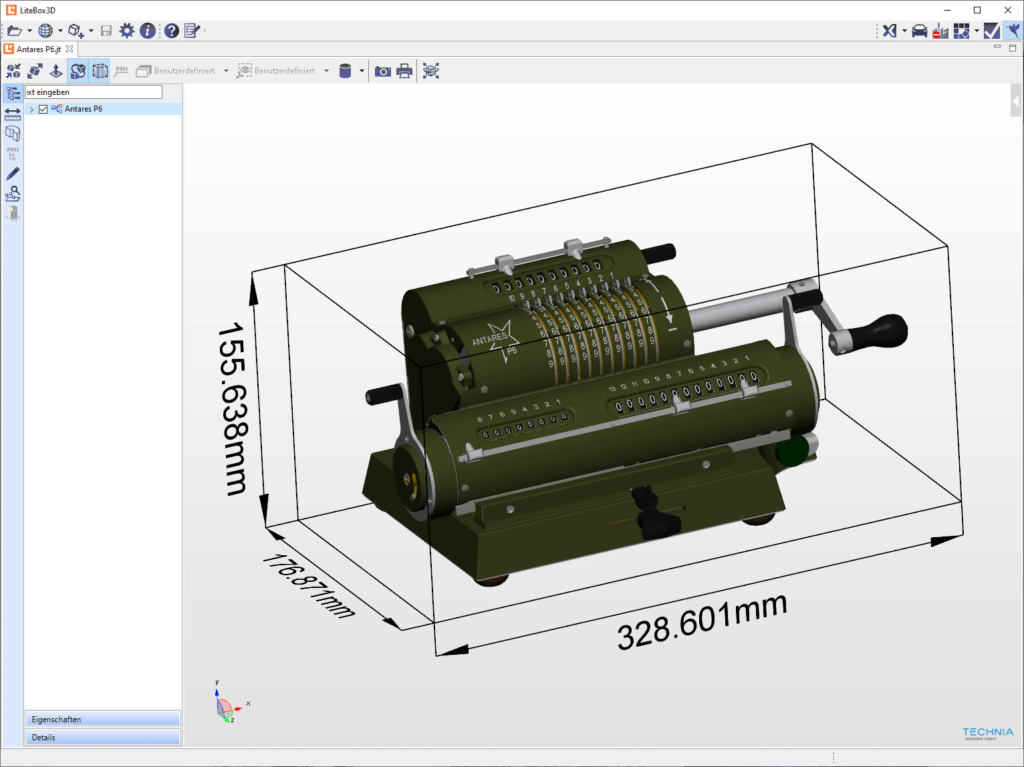Open the search structure sidebar tool

[12, 193]
